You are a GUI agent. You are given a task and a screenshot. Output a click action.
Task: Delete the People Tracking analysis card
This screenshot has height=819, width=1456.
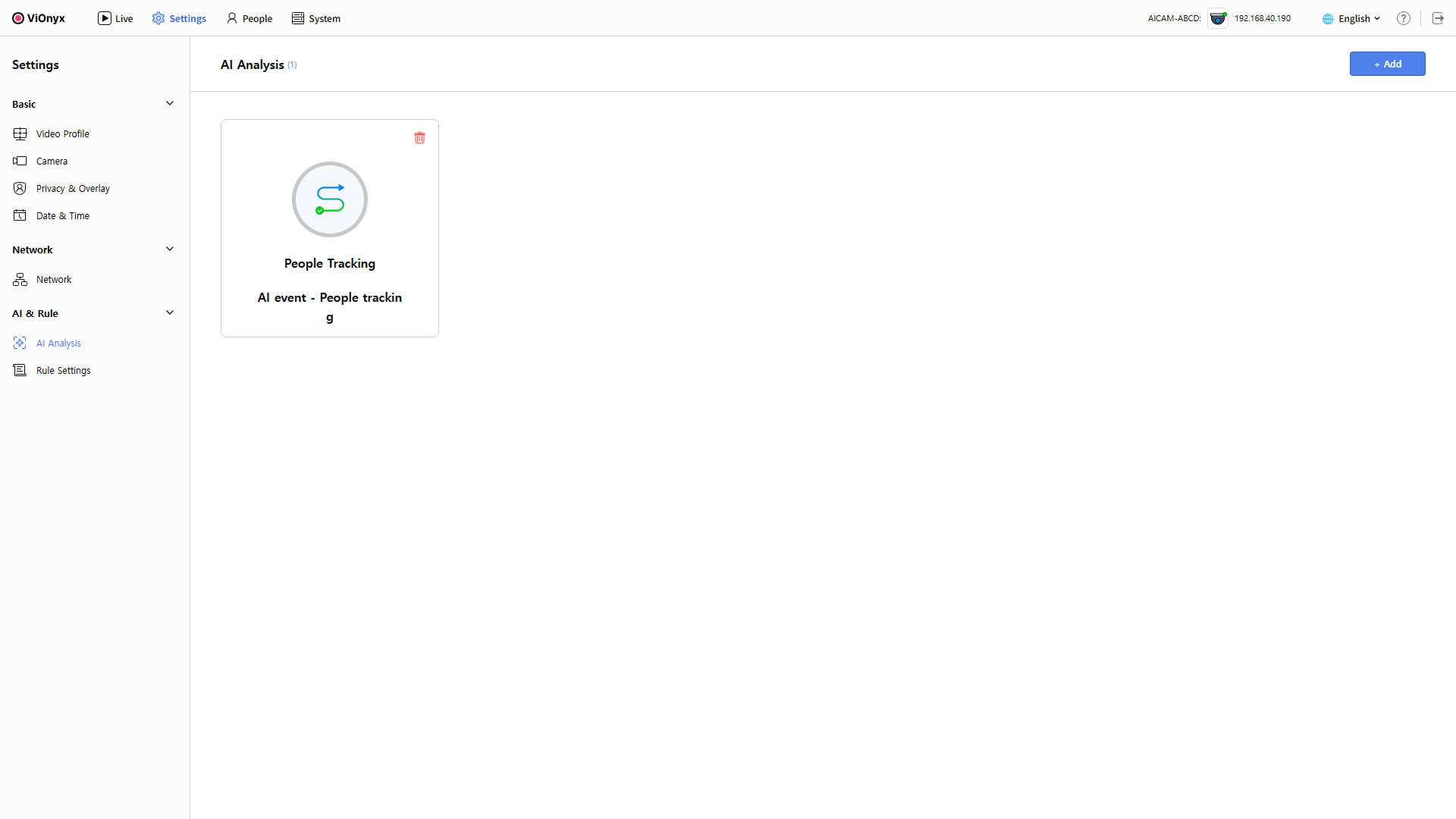419,137
